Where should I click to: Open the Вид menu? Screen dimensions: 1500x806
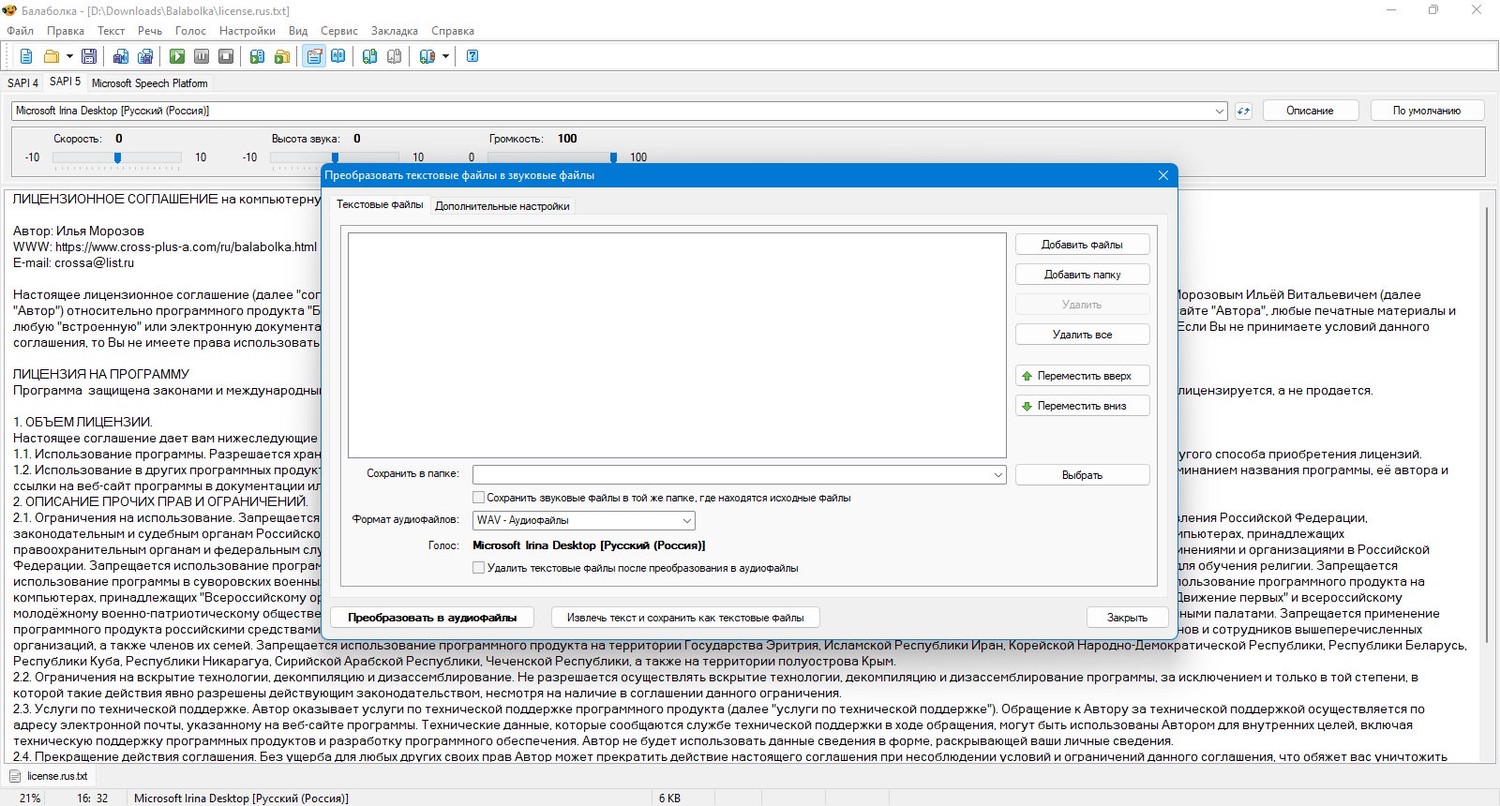298,31
